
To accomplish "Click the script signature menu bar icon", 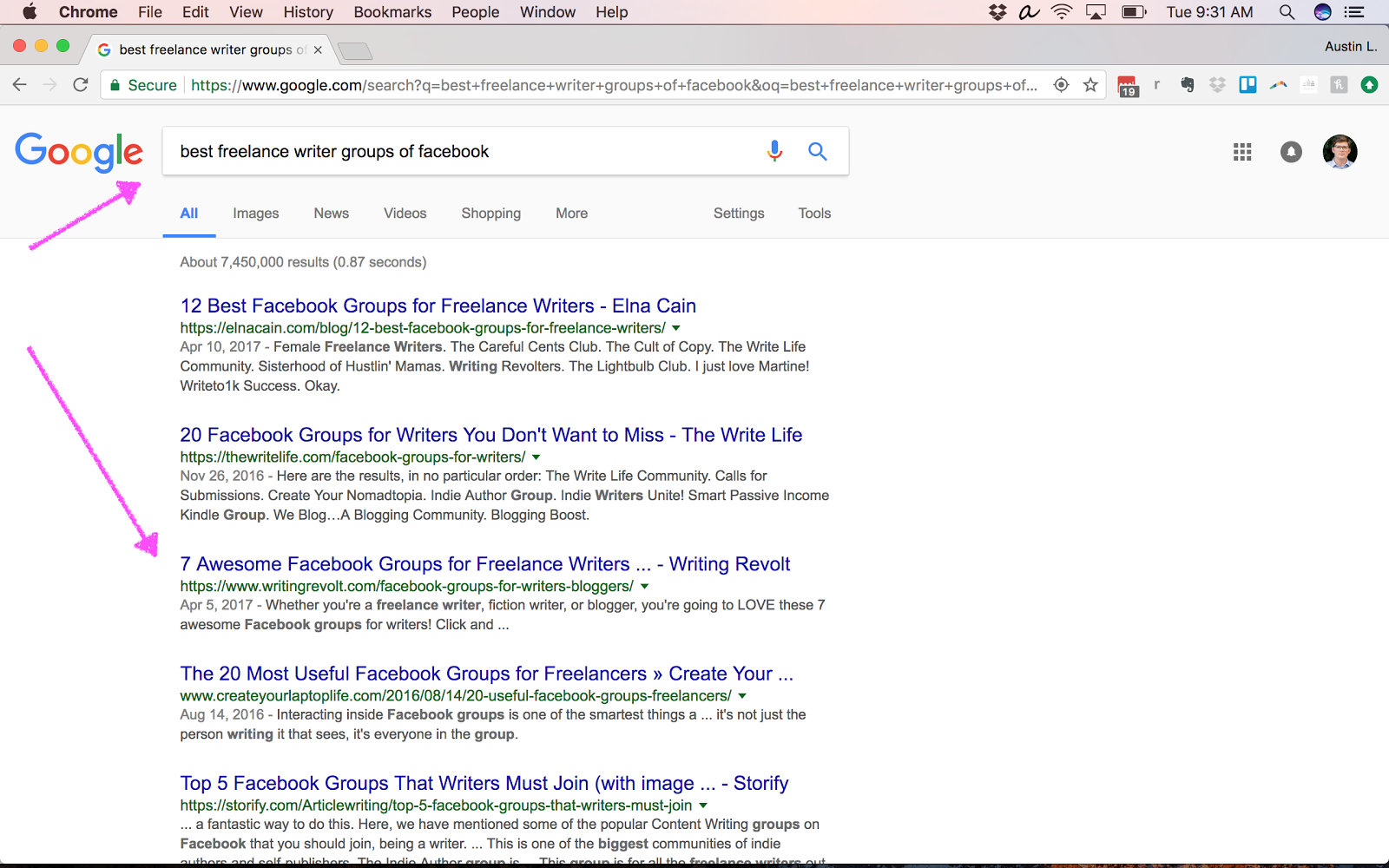I will click(1029, 12).
